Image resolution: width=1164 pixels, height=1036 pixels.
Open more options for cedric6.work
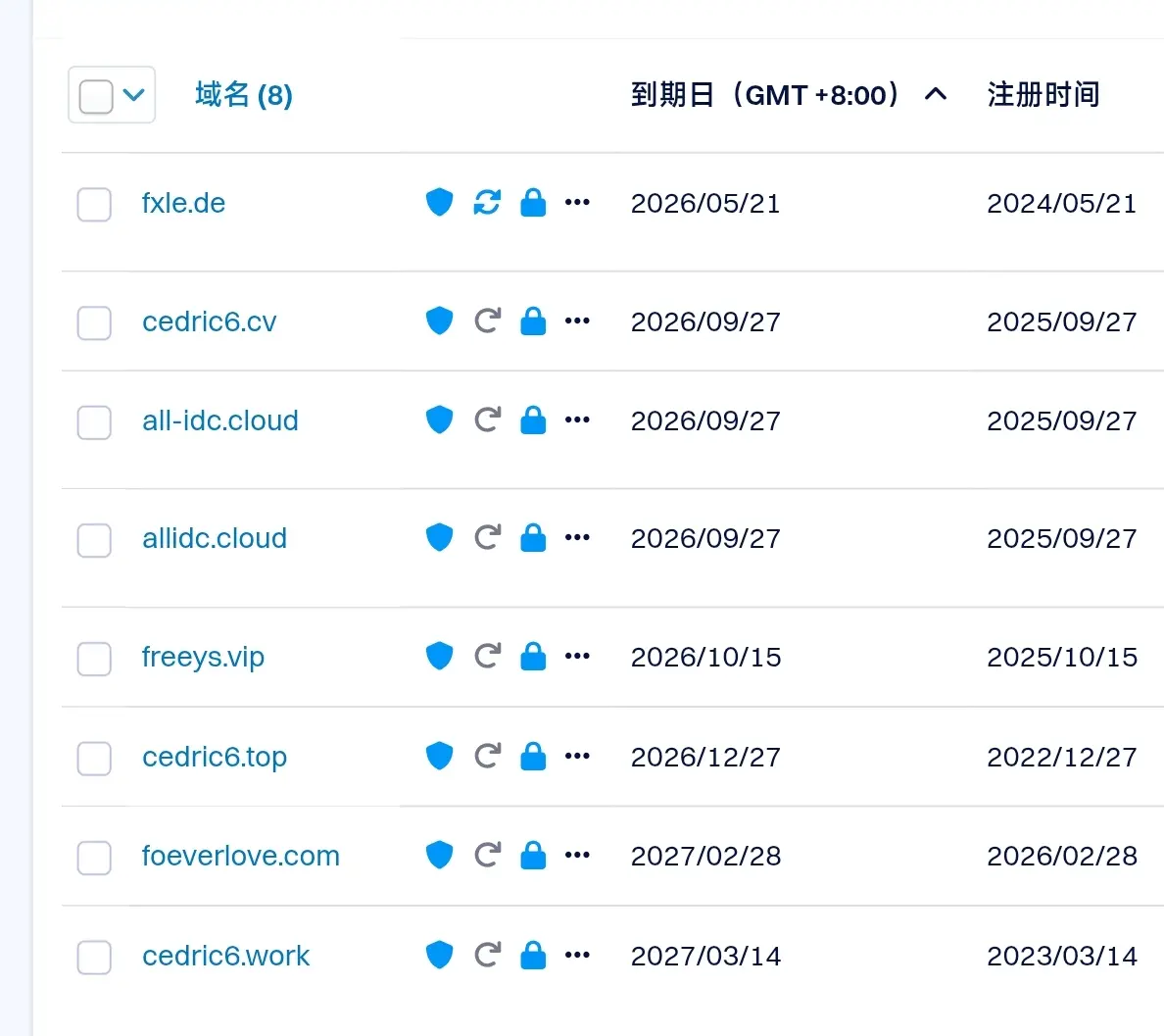point(577,955)
